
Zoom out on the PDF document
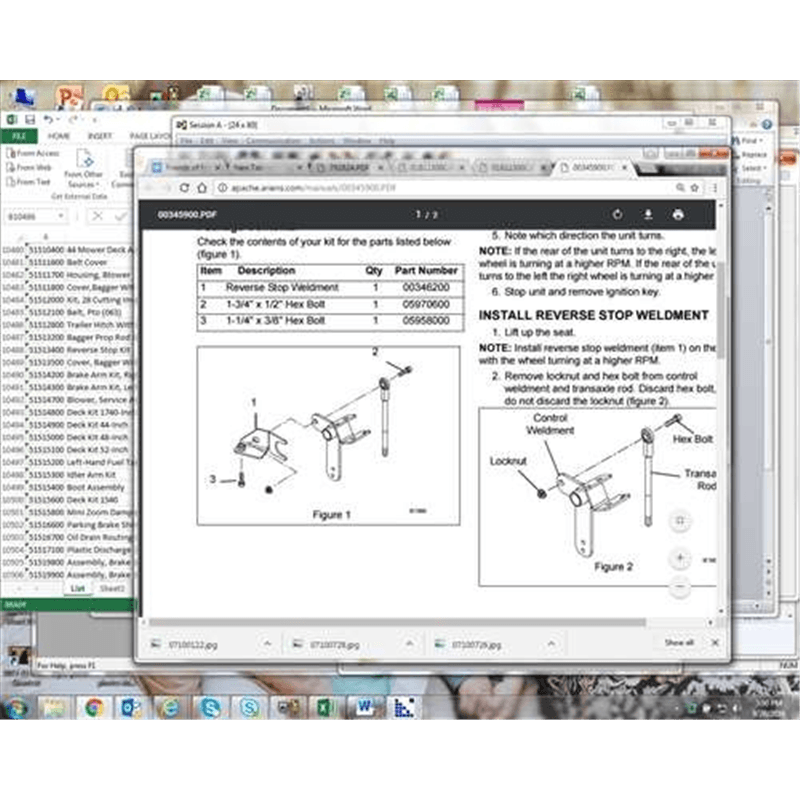pos(680,586)
